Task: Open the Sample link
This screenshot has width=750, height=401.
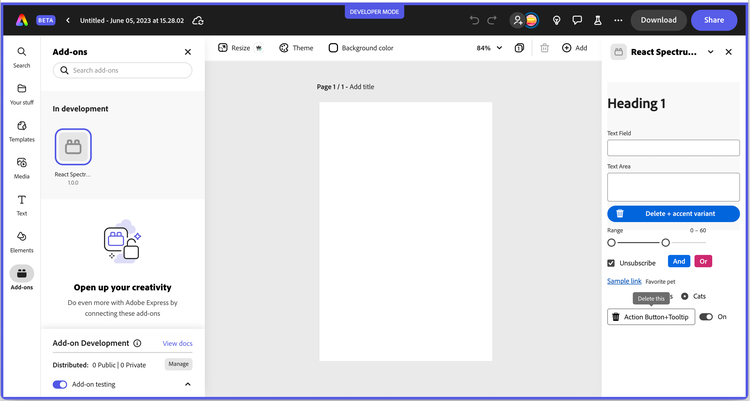Action: pyautogui.click(x=624, y=281)
